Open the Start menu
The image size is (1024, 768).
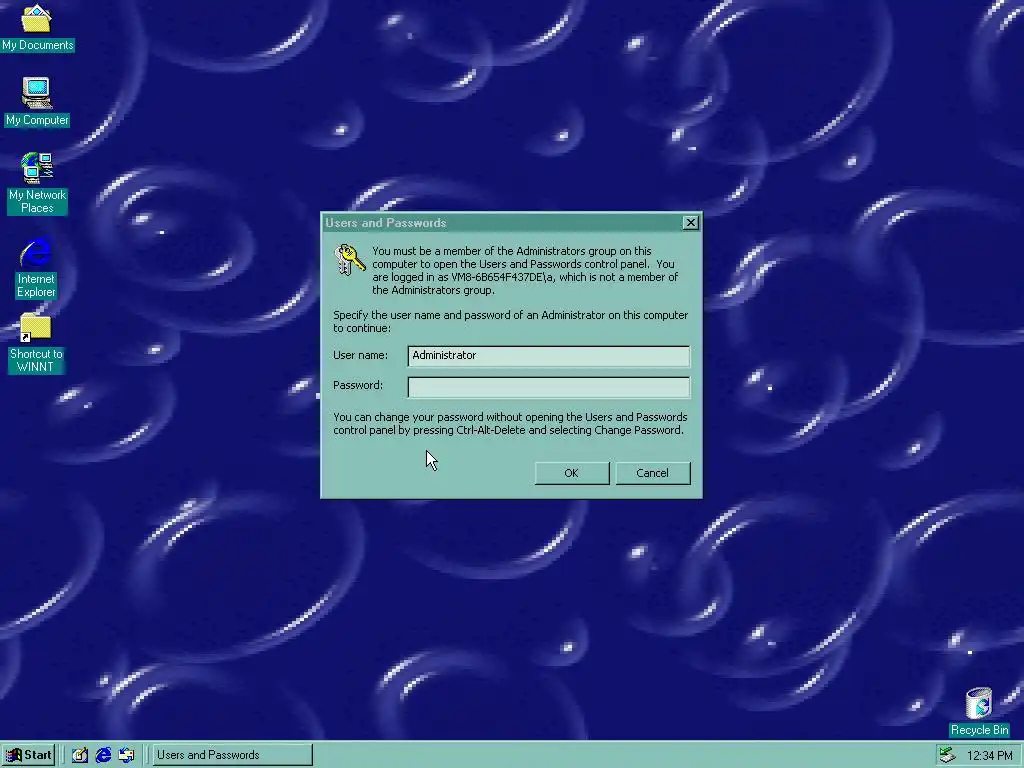click(x=29, y=755)
